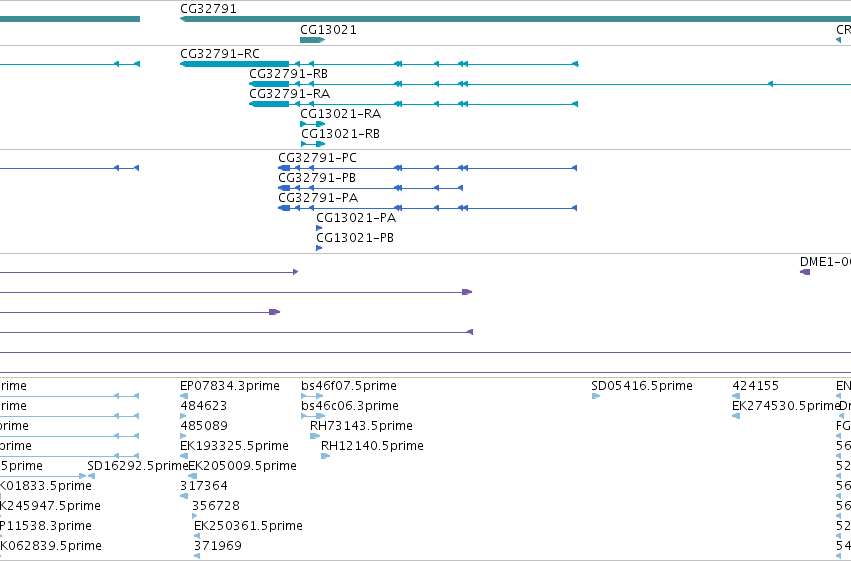Select the CG32791-PC protein label
The width and height of the screenshot is (851, 561).
[317, 158]
